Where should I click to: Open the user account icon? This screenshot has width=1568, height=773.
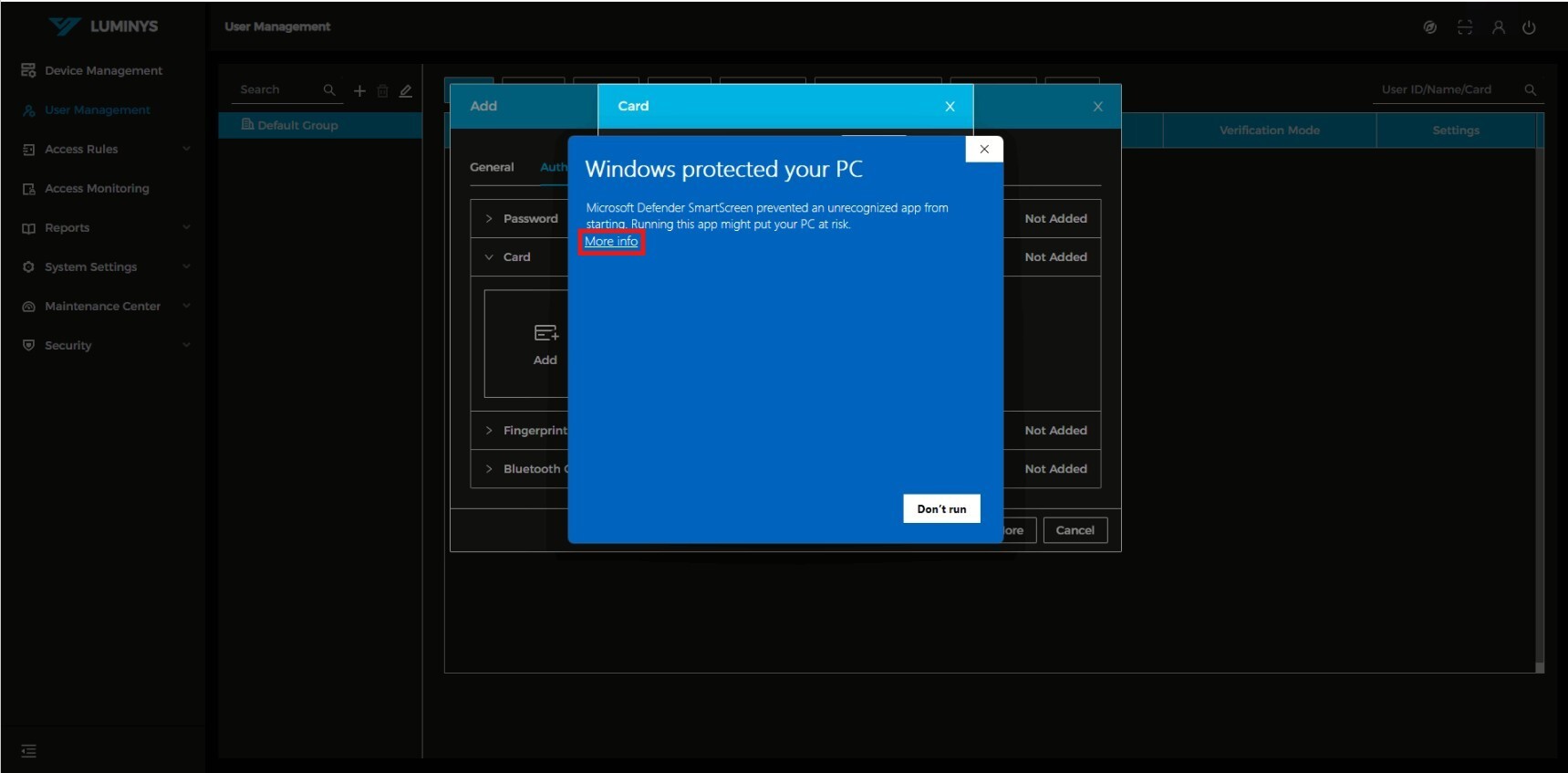tap(1498, 27)
